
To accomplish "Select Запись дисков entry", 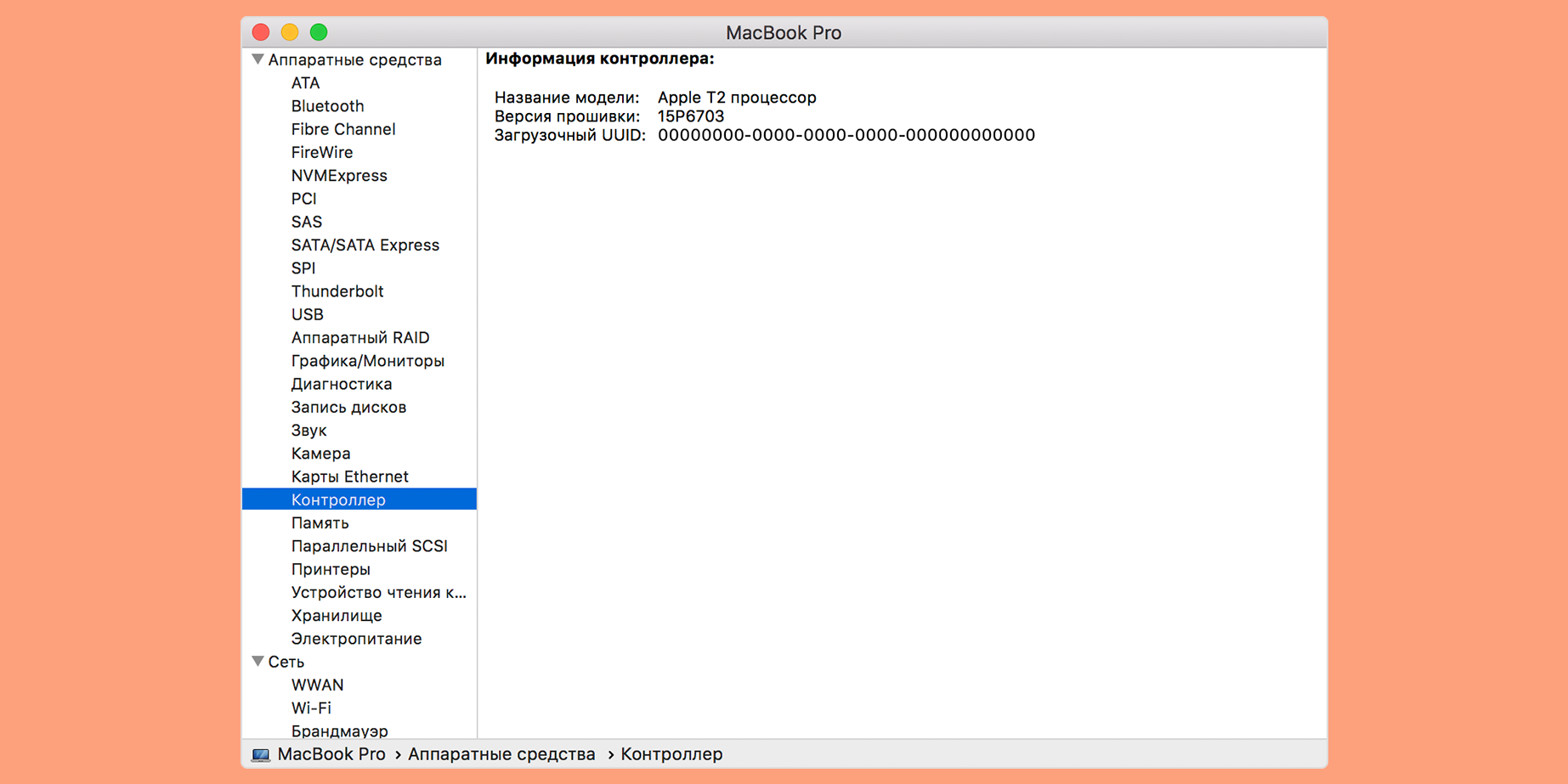I will pyautogui.click(x=348, y=407).
